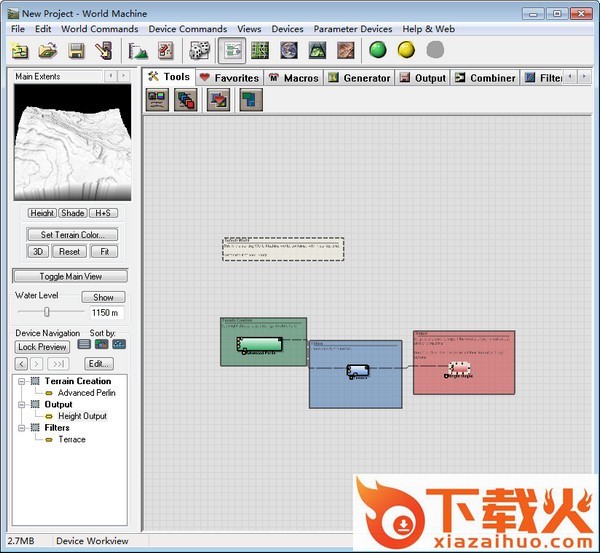This screenshot has height=553, width=600.
Task: Click Set Terrain Color button
Action: [72, 235]
